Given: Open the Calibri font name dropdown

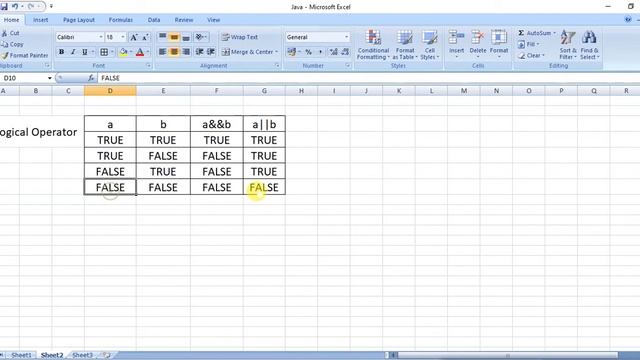Looking at the screenshot, I should (101, 37).
